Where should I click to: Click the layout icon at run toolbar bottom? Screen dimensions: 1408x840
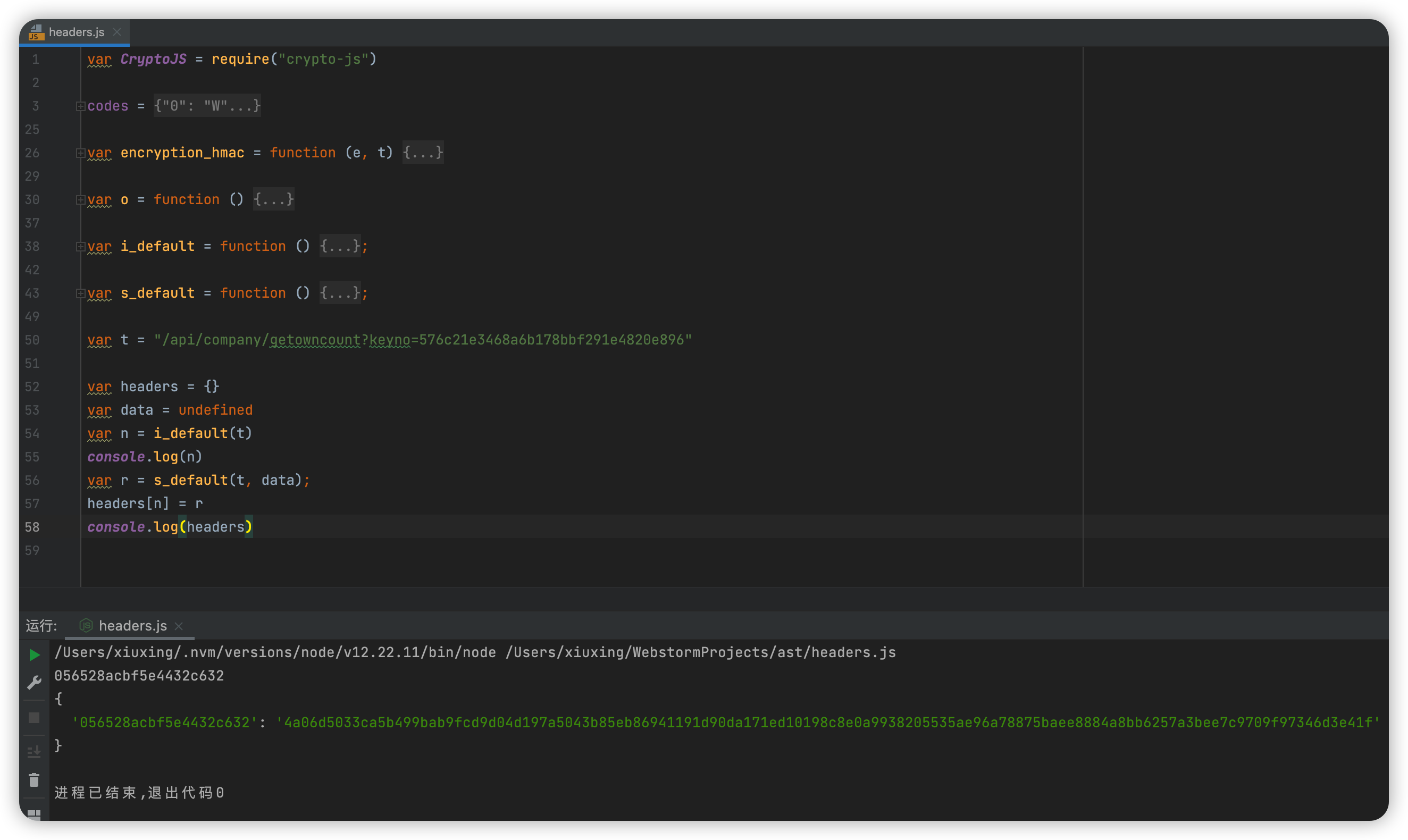pyautogui.click(x=34, y=814)
